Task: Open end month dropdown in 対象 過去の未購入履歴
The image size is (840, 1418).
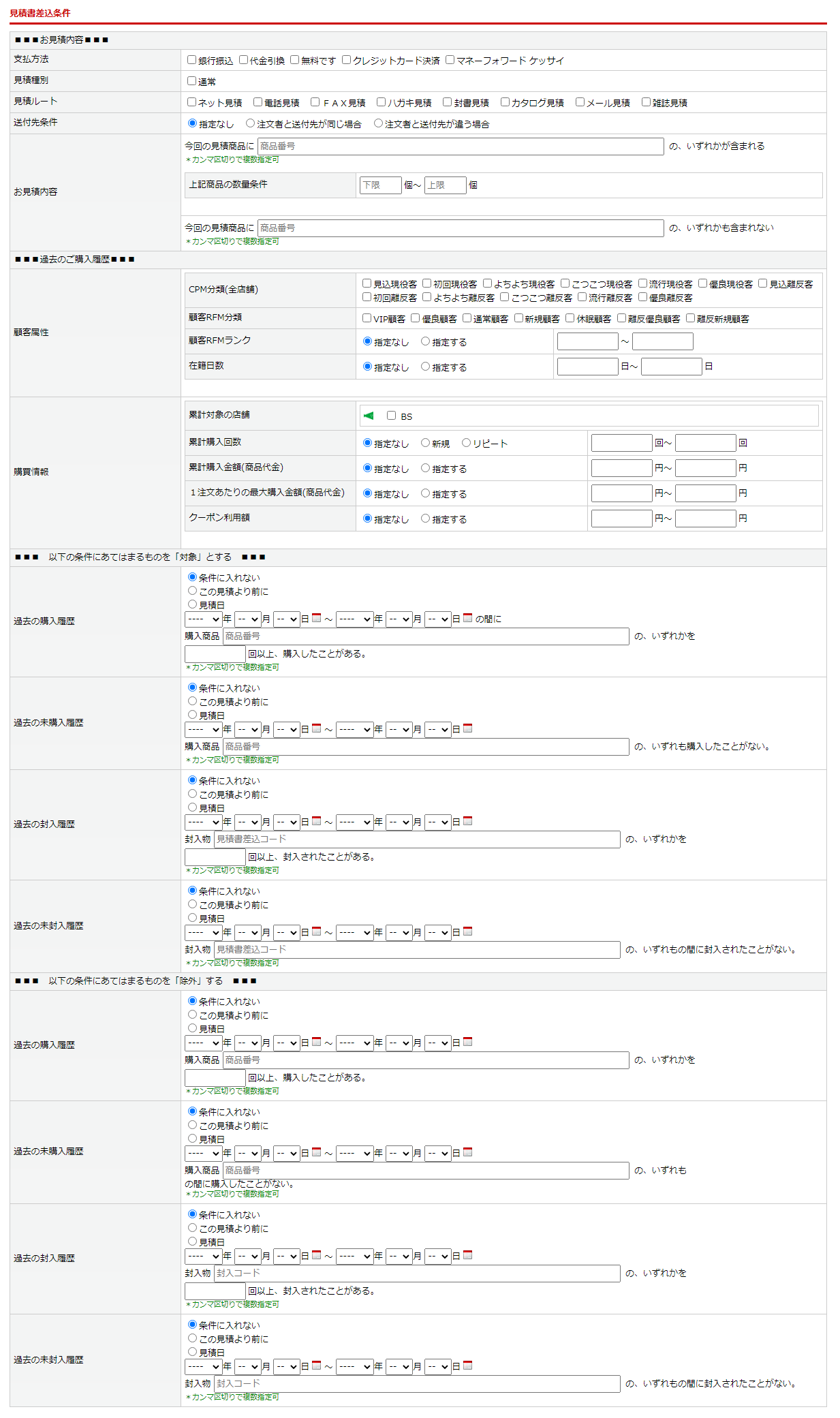Action: [x=399, y=730]
